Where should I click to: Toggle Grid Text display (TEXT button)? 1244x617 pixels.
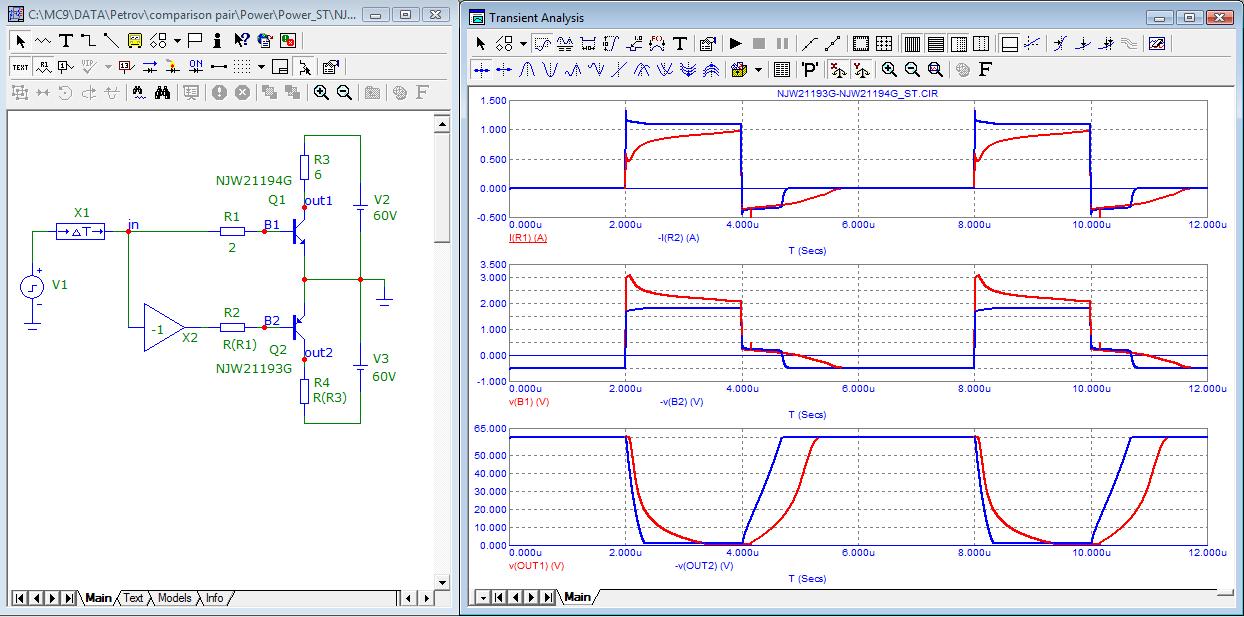point(20,66)
